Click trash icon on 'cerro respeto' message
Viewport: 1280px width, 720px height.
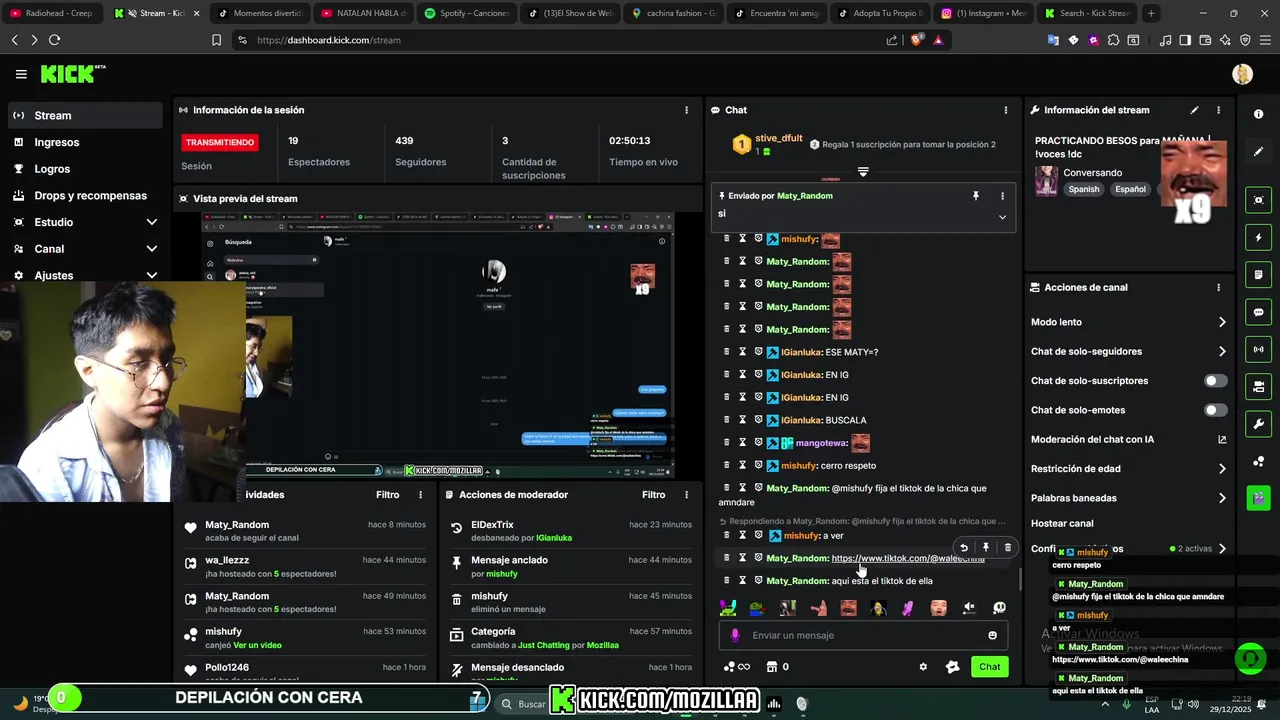point(727,465)
